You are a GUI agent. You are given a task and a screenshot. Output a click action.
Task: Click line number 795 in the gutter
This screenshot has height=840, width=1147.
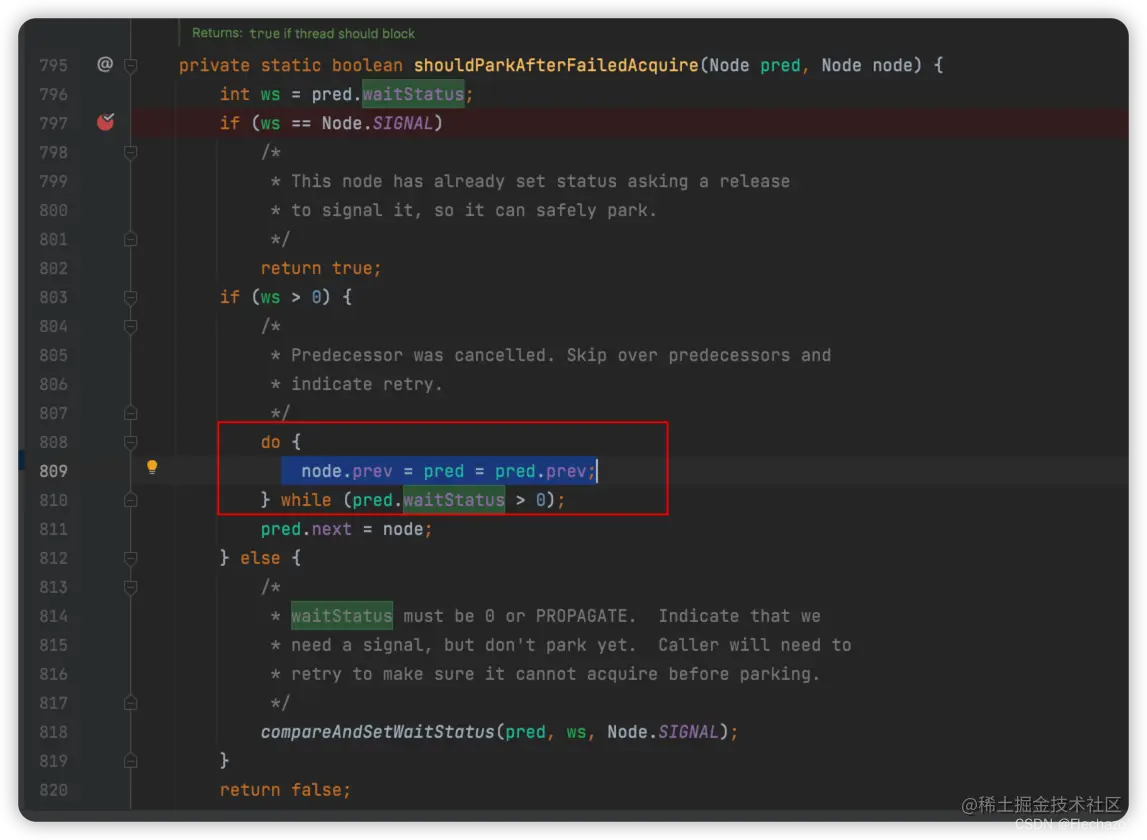tap(53, 66)
